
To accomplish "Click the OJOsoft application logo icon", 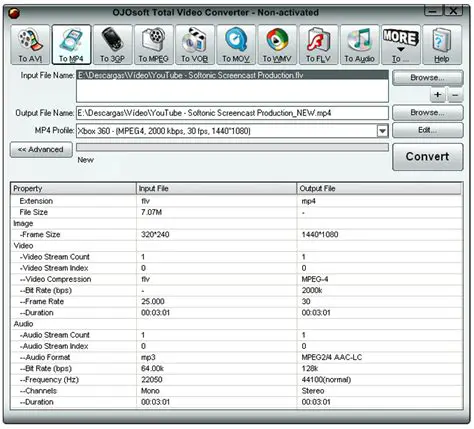I will [14, 13].
